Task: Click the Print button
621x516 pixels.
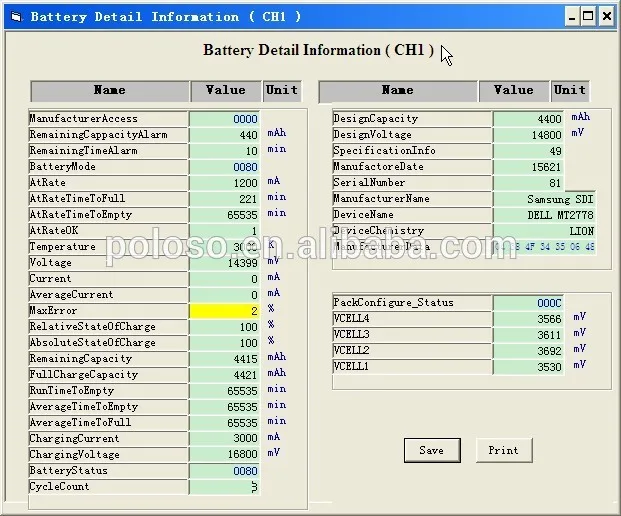Action: coord(503,450)
